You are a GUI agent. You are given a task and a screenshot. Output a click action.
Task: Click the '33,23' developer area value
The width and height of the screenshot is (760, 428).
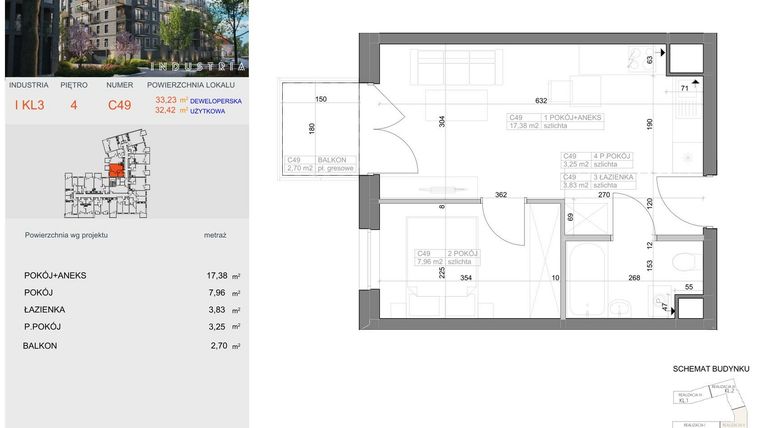point(165,100)
